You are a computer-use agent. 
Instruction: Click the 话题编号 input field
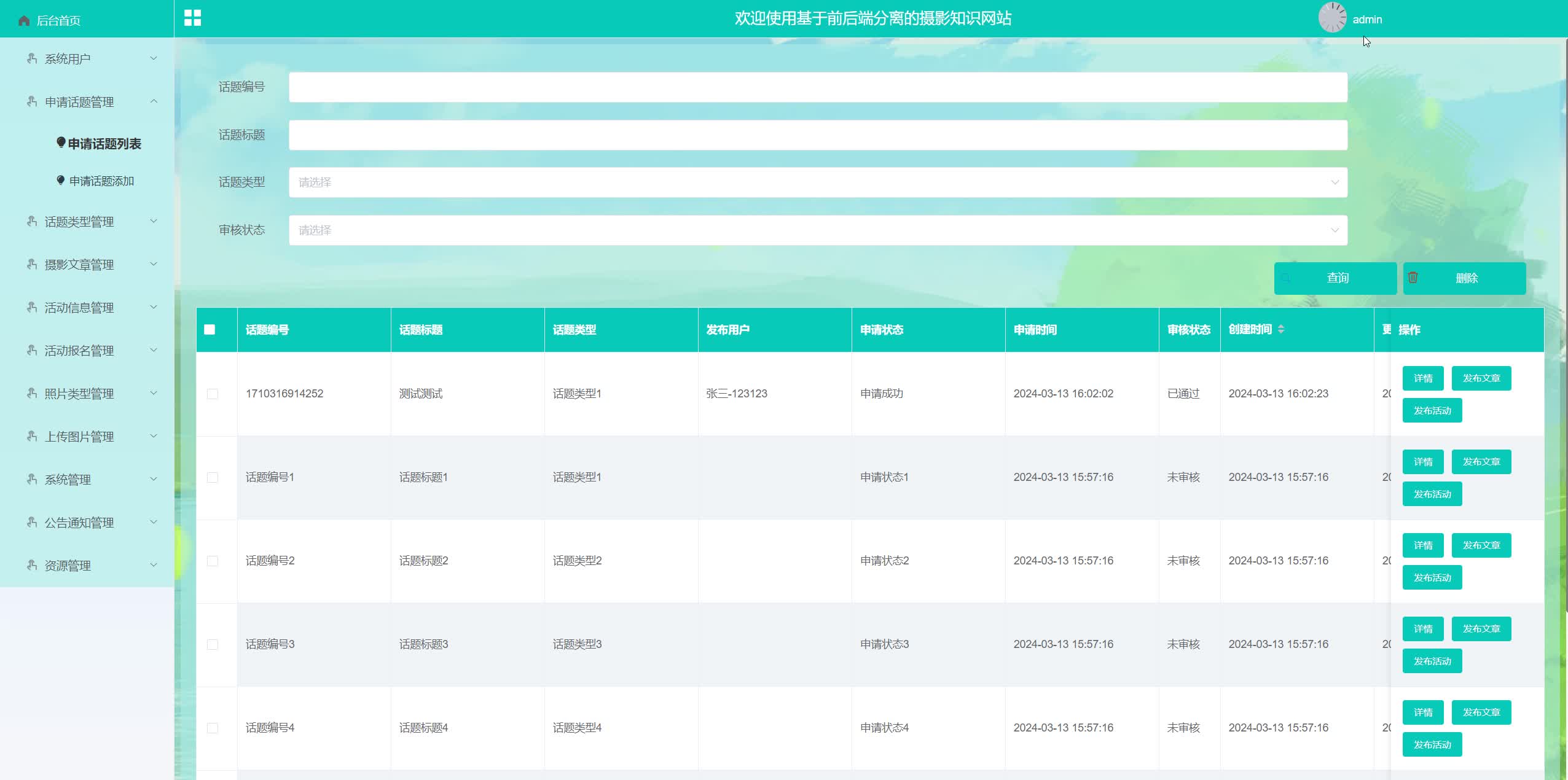pos(818,87)
